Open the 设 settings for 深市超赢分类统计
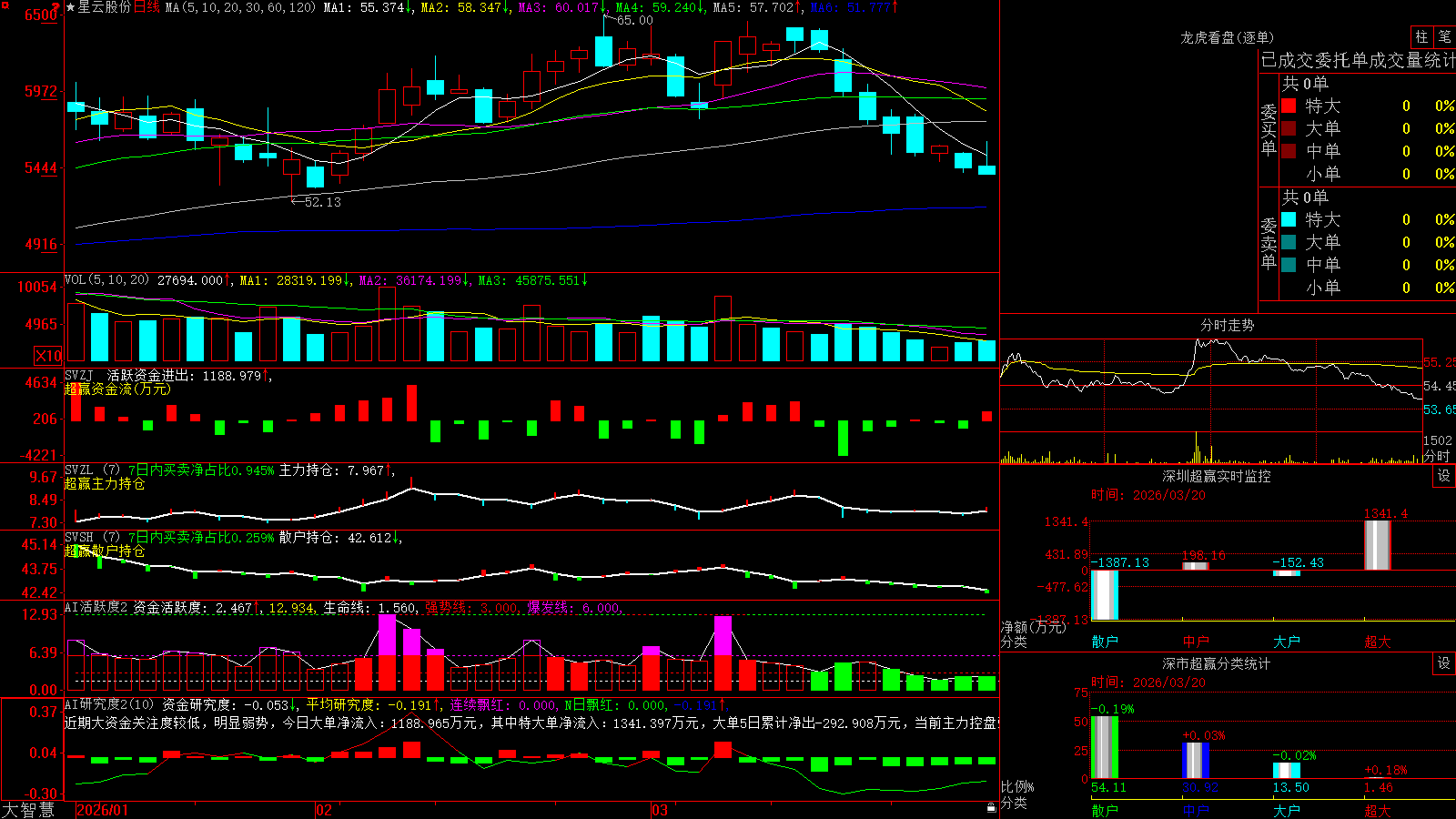 pyautogui.click(x=1444, y=663)
